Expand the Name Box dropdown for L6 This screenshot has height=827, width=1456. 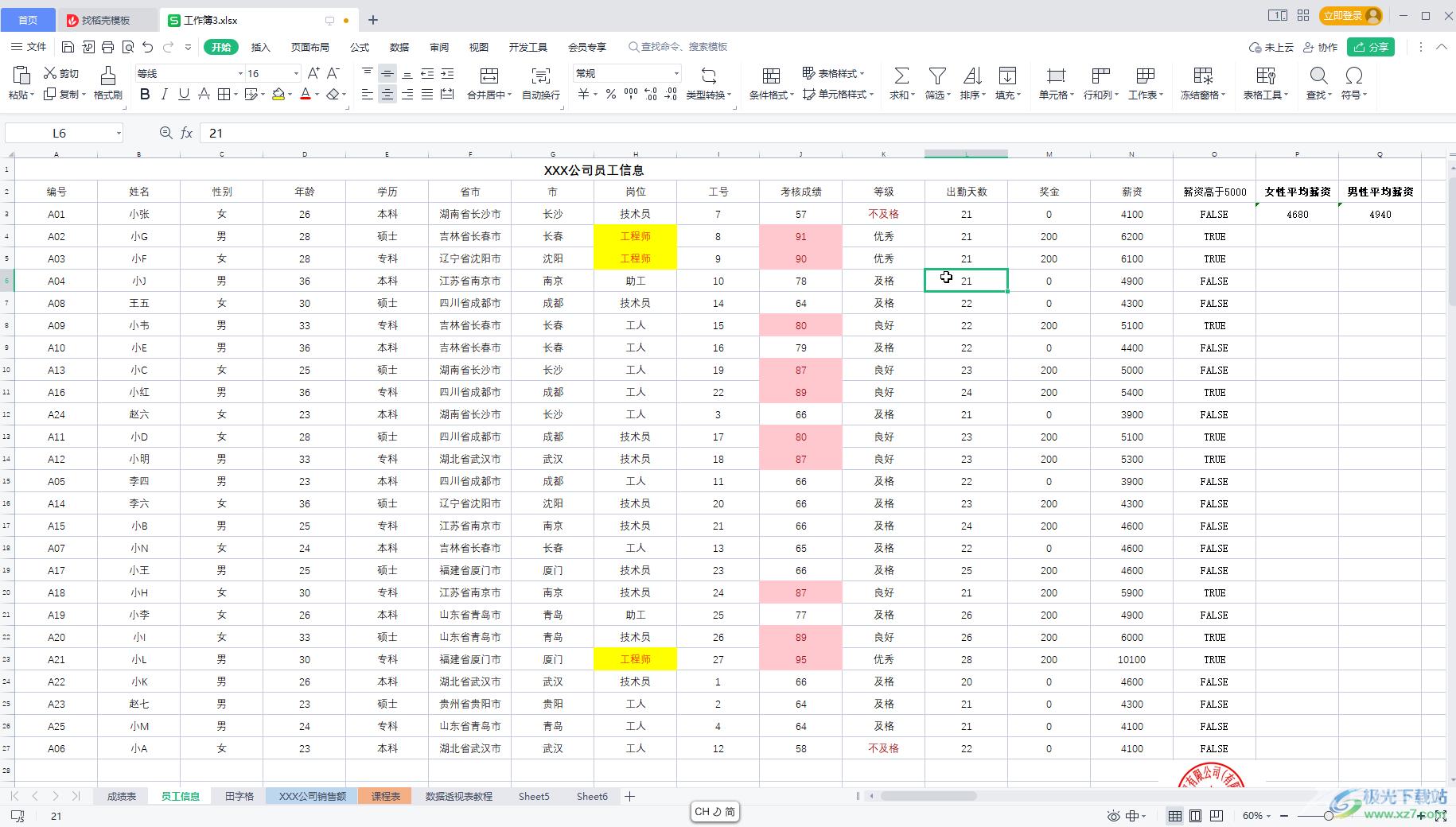click(x=119, y=133)
